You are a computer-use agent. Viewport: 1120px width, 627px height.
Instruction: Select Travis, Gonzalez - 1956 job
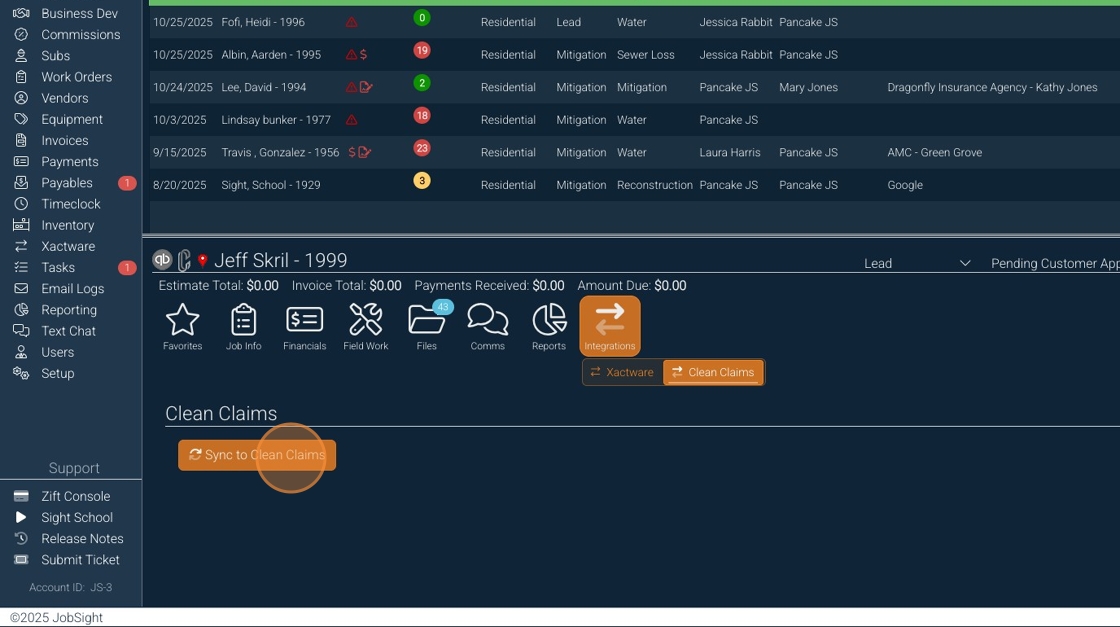(634, 152)
